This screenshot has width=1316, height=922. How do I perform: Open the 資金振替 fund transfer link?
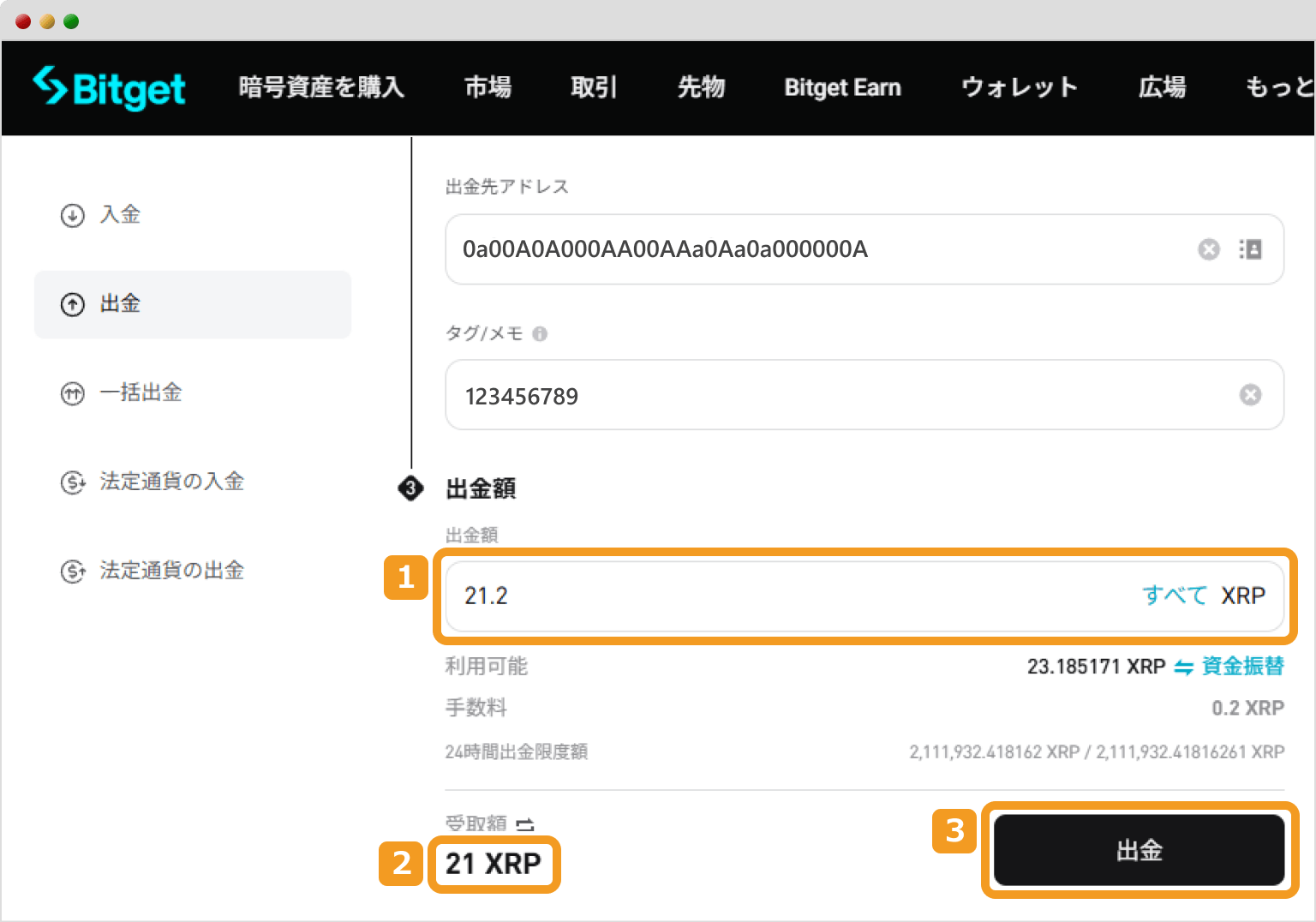click(x=1241, y=666)
